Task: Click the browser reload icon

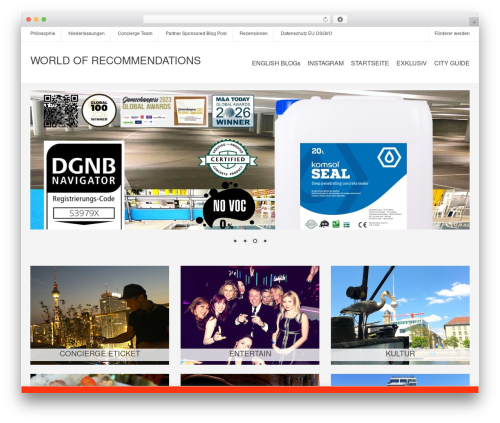Action: (325, 20)
